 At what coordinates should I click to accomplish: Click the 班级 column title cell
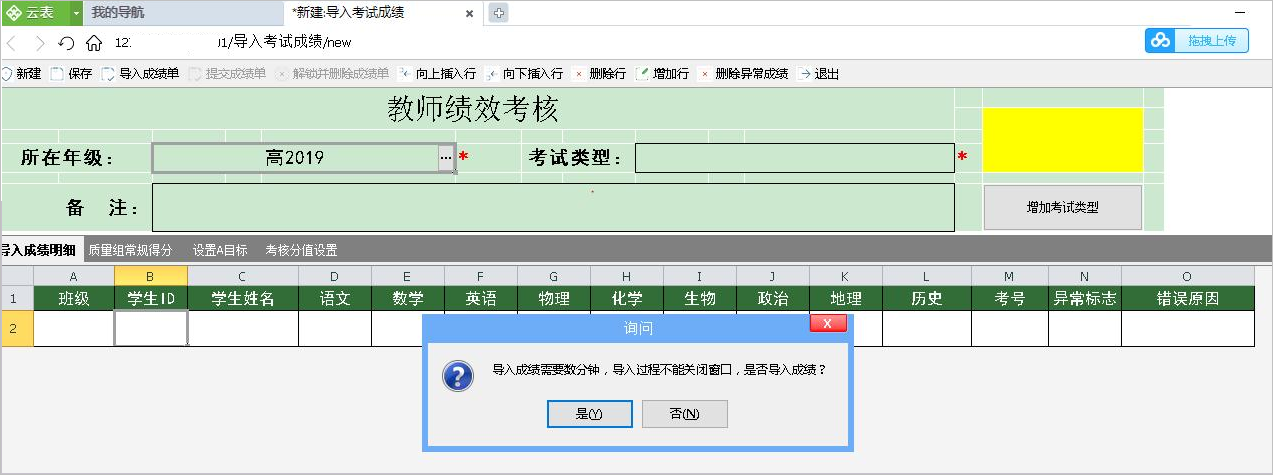[x=74, y=298]
